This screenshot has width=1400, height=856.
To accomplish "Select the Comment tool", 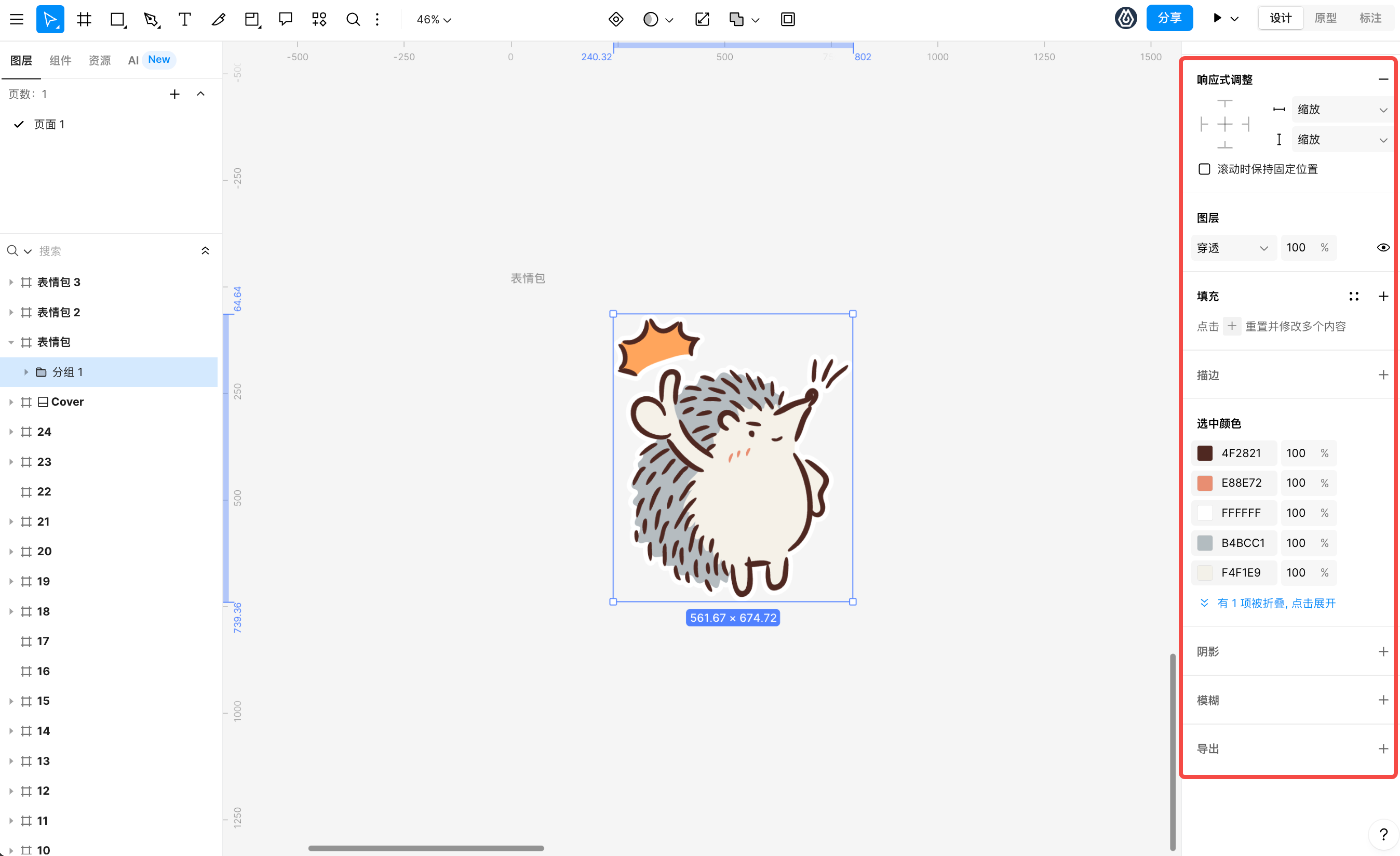I will coord(285,19).
